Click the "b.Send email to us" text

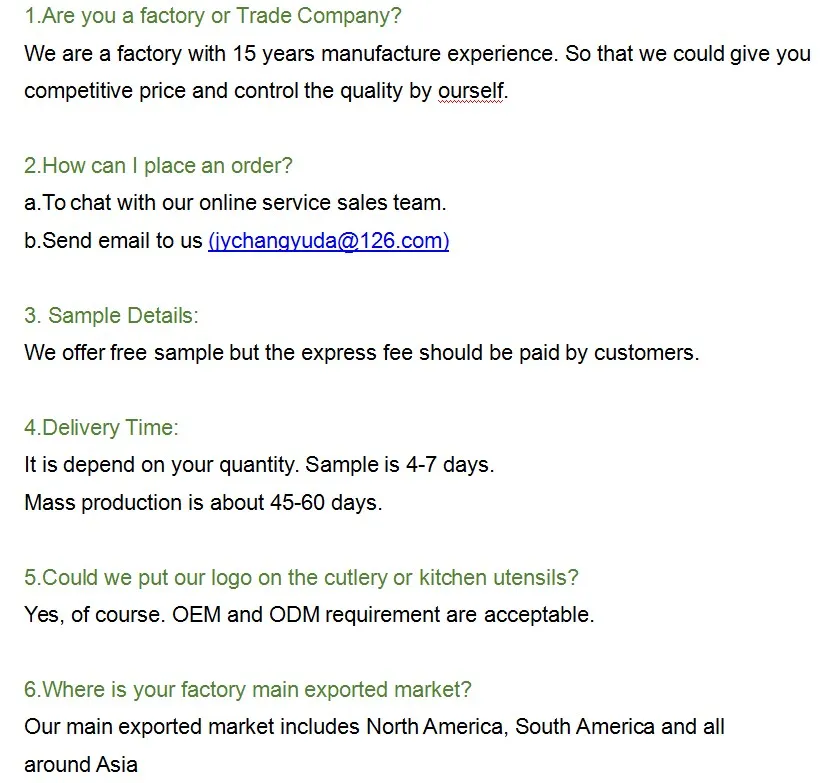tap(114, 241)
